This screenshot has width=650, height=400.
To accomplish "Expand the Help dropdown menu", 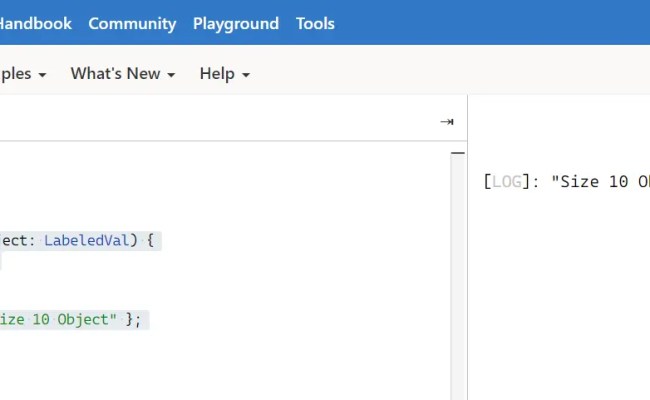I will point(225,74).
